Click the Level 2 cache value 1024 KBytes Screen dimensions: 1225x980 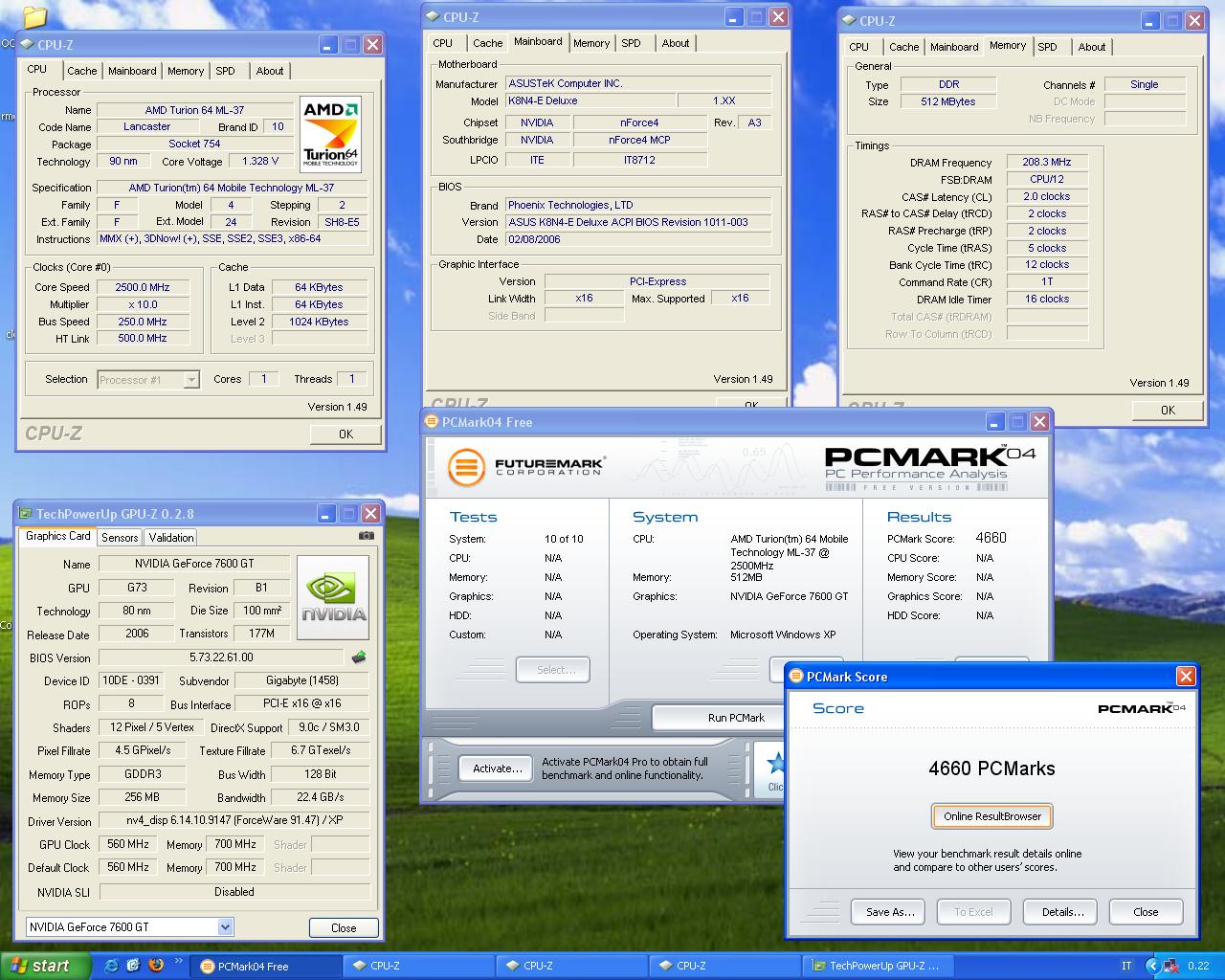pos(319,322)
